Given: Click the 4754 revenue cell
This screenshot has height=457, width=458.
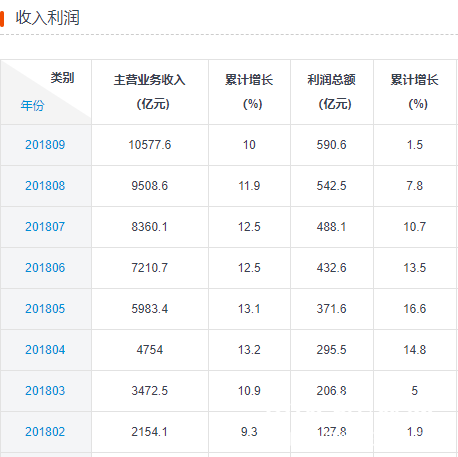Looking at the screenshot, I should point(150,350).
